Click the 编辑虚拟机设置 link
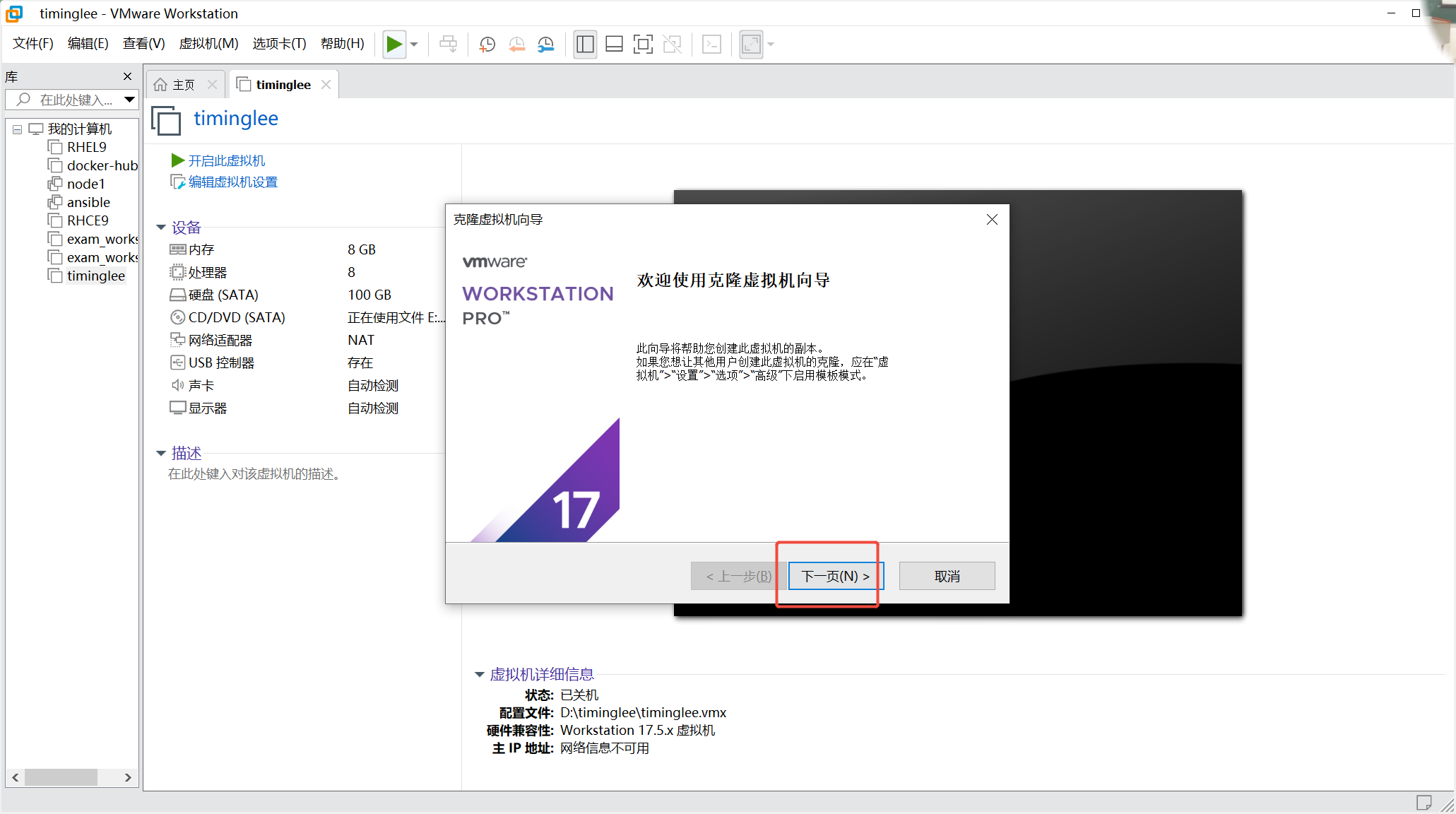Image resolution: width=1456 pixels, height=814 pixels. click(232, 182)
